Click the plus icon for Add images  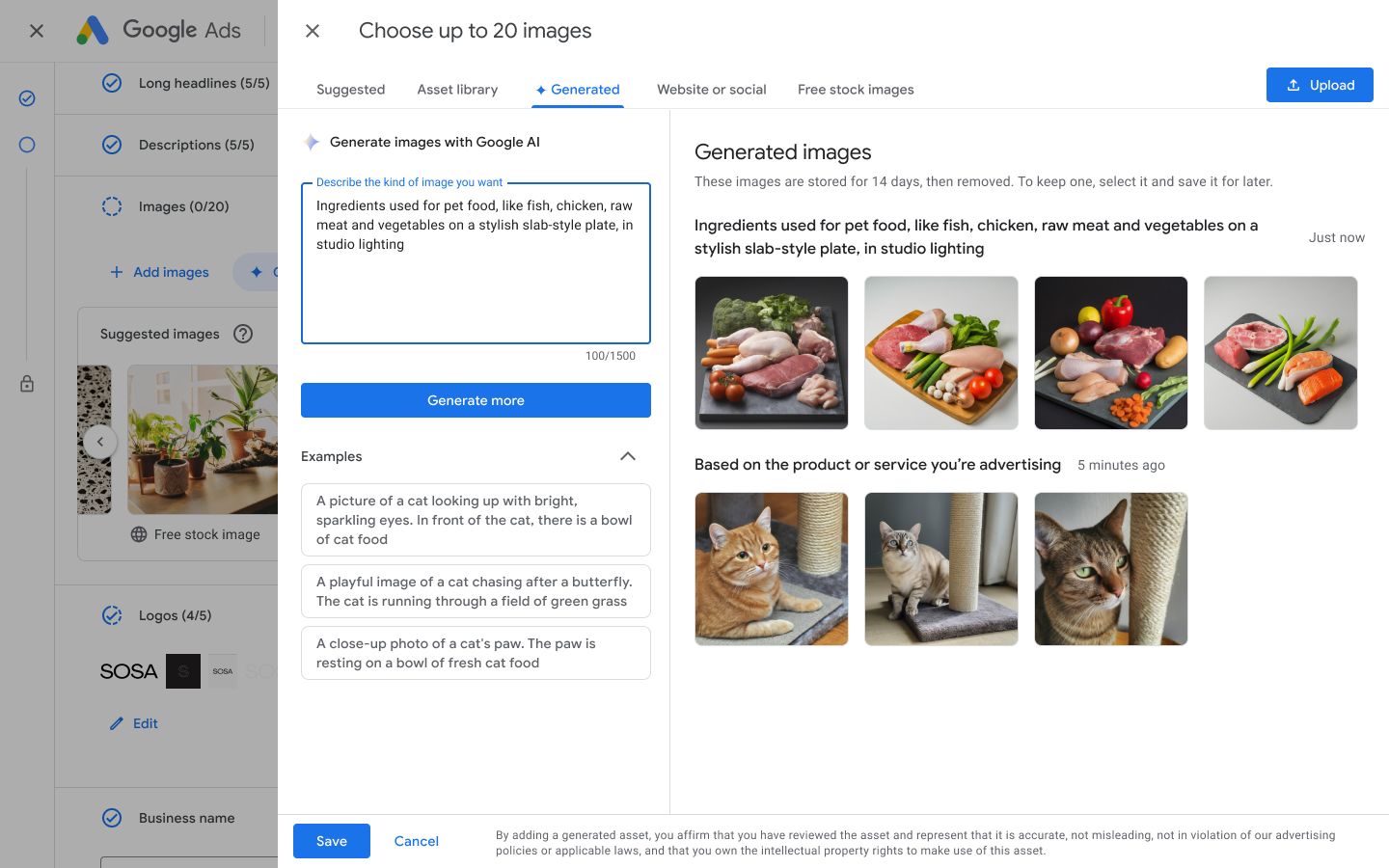117,272
